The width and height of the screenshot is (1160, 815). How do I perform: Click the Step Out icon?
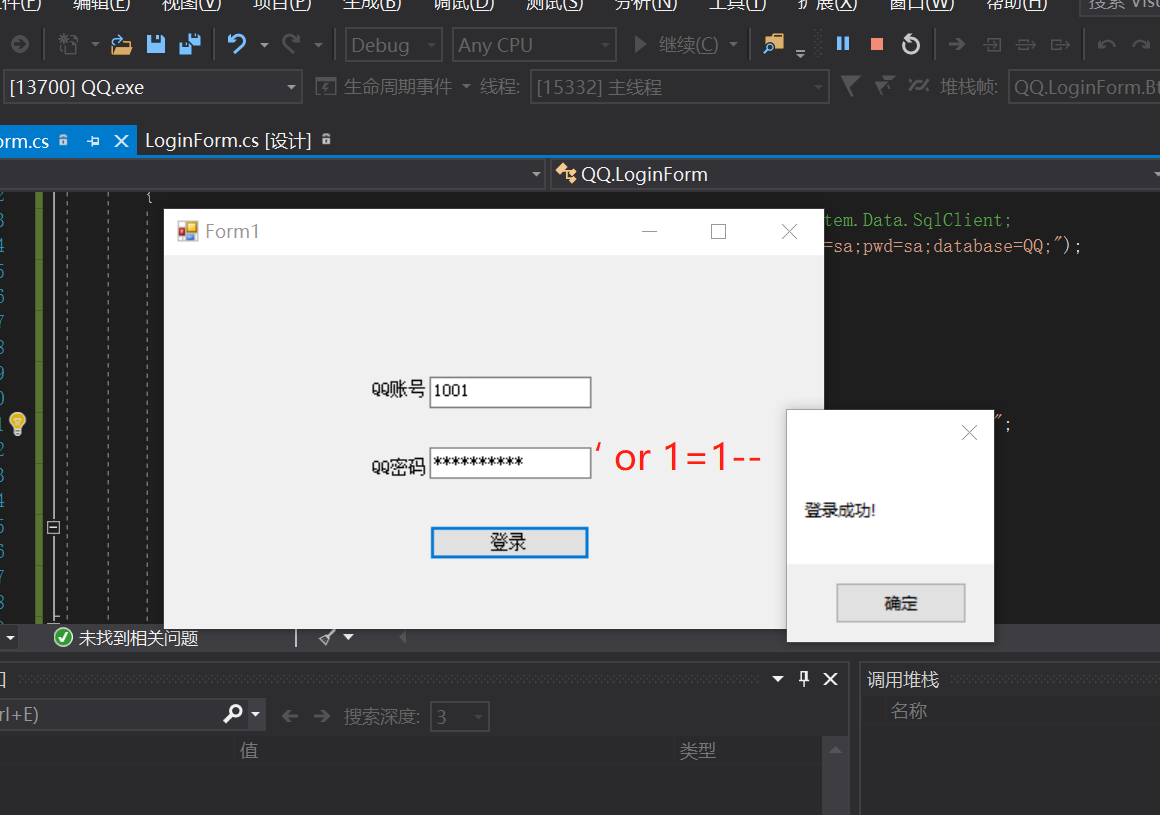(1060, 45)
